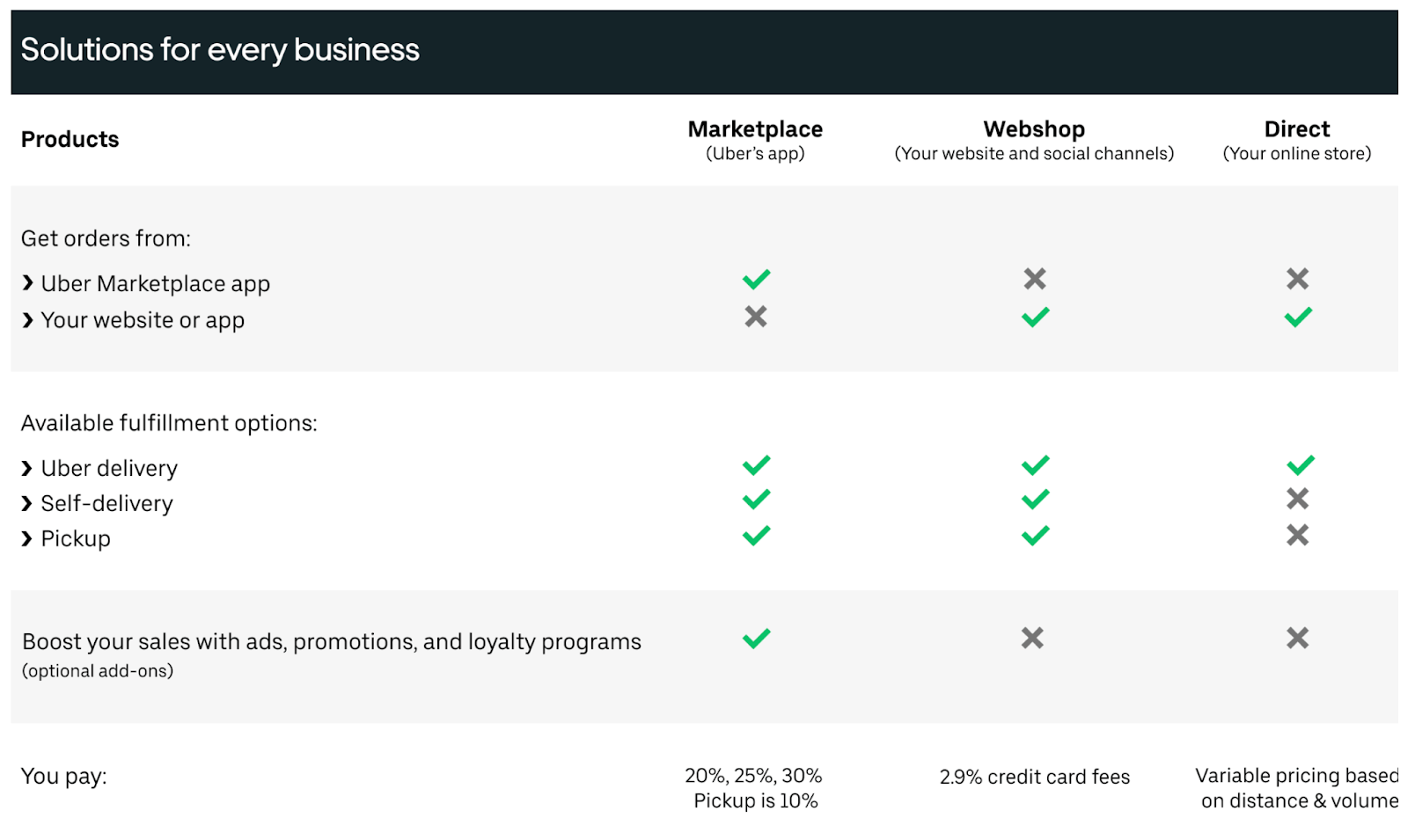
Task: Click gray X for Marketplace Your website or app
Action: coord(756,316)
